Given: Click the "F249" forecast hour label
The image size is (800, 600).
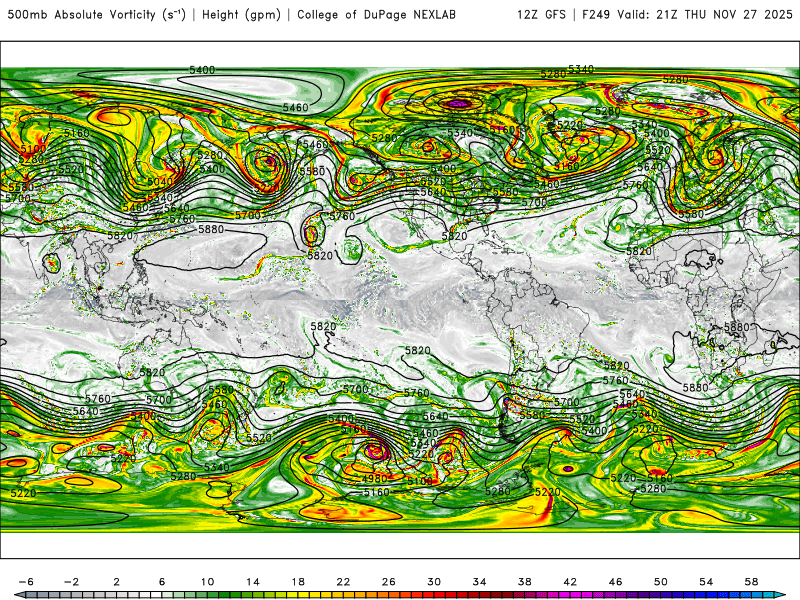Looking at the screenshot, I should [595, 15].
